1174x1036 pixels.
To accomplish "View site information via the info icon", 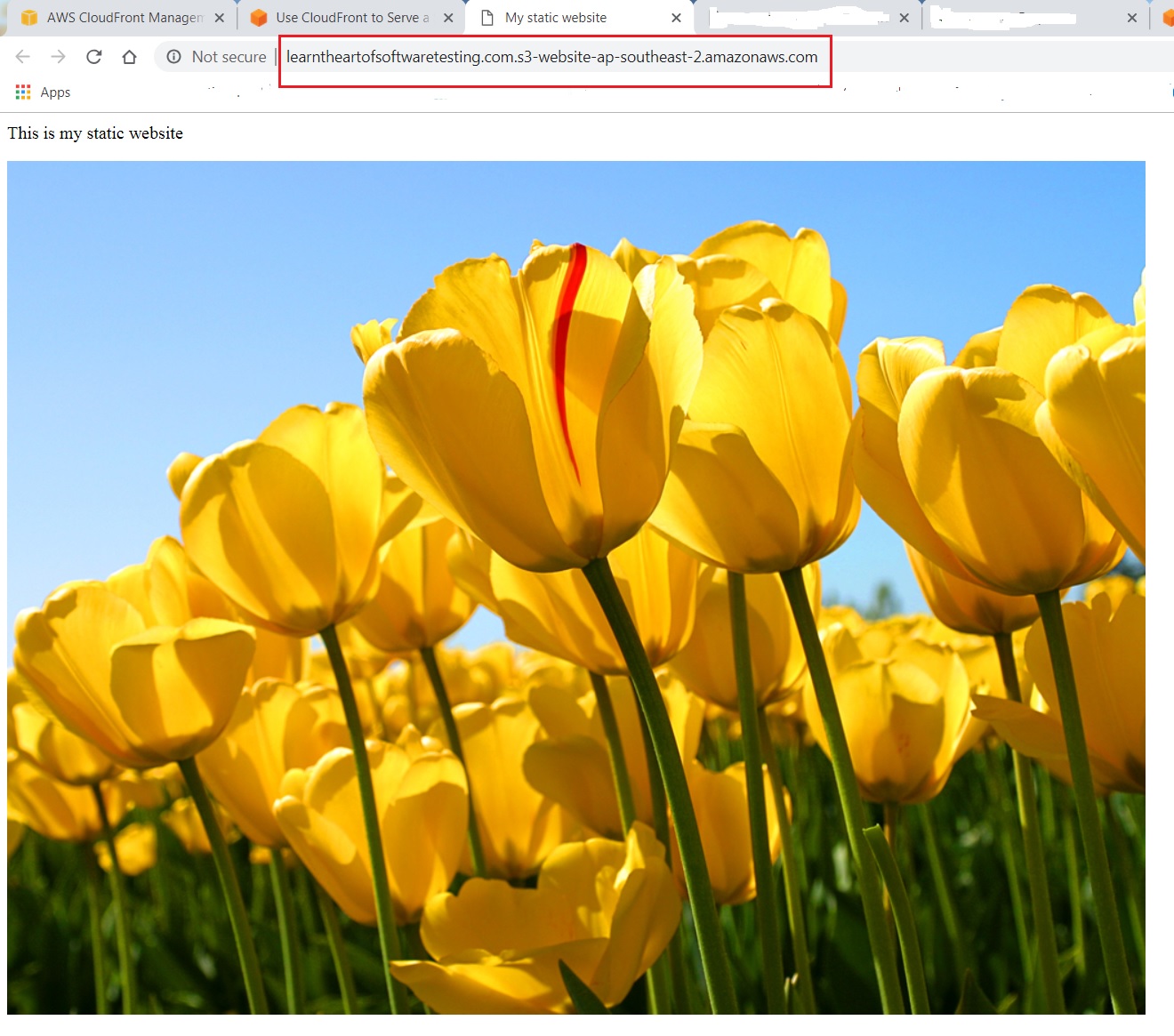I will 173,57.
